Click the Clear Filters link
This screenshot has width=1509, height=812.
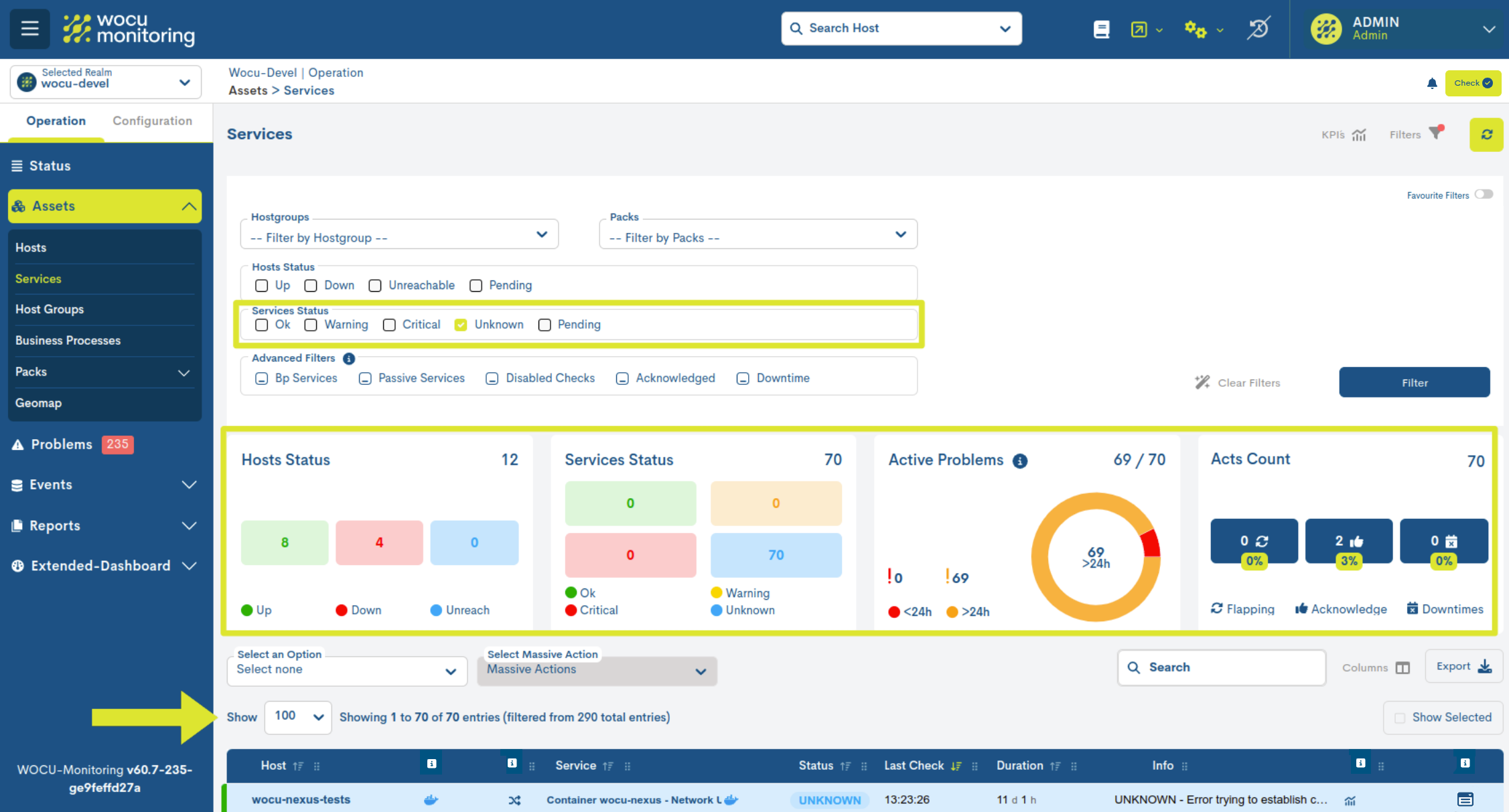[1238, 383]
